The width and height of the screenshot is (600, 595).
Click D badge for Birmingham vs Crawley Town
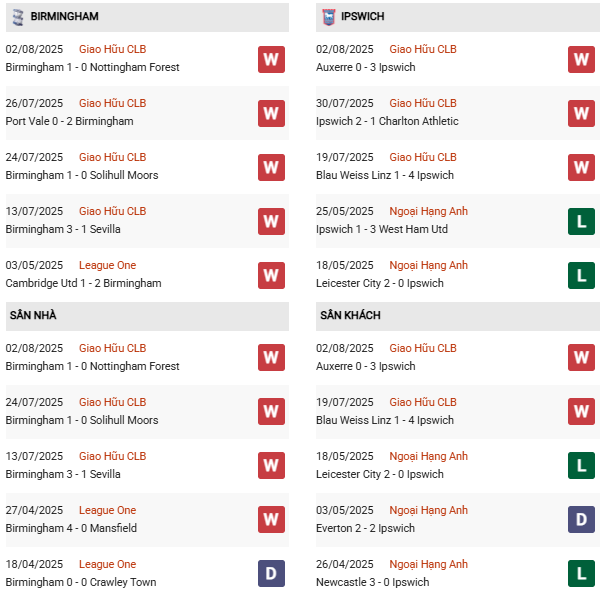pos(271,574)
